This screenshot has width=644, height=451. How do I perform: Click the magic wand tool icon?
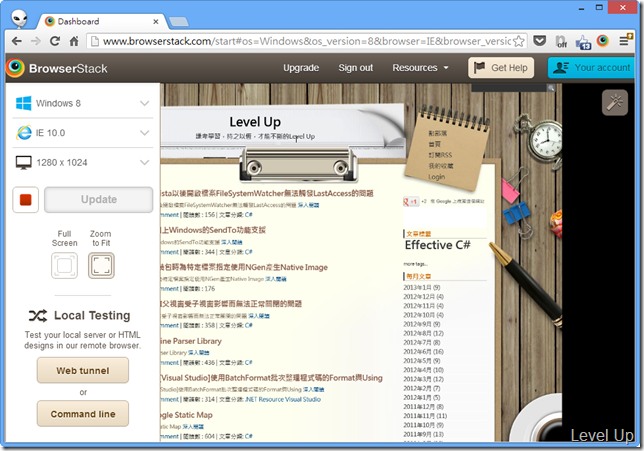pyautogui.click(x=614, y=102)
